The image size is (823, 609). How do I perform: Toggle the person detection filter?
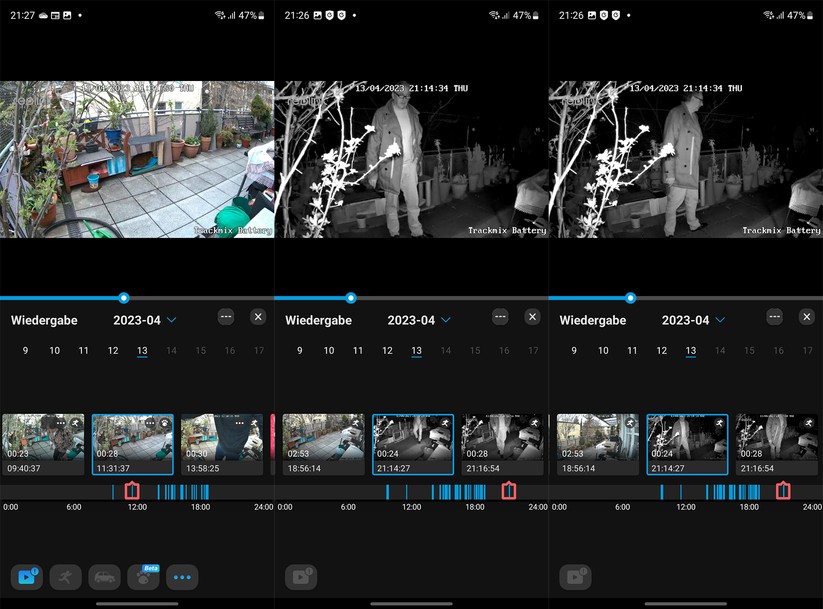66,577
